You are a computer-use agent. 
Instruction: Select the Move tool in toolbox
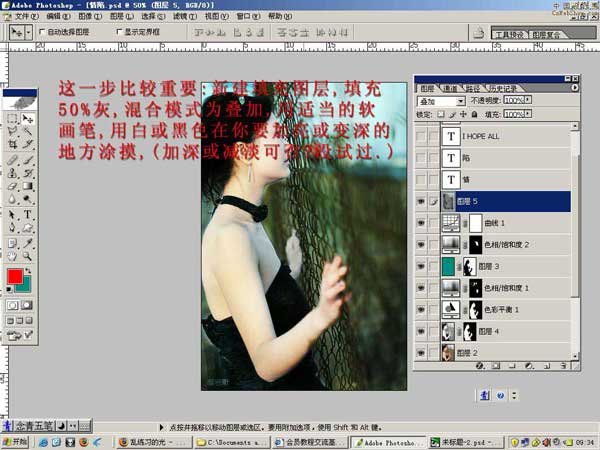(27, 119)
